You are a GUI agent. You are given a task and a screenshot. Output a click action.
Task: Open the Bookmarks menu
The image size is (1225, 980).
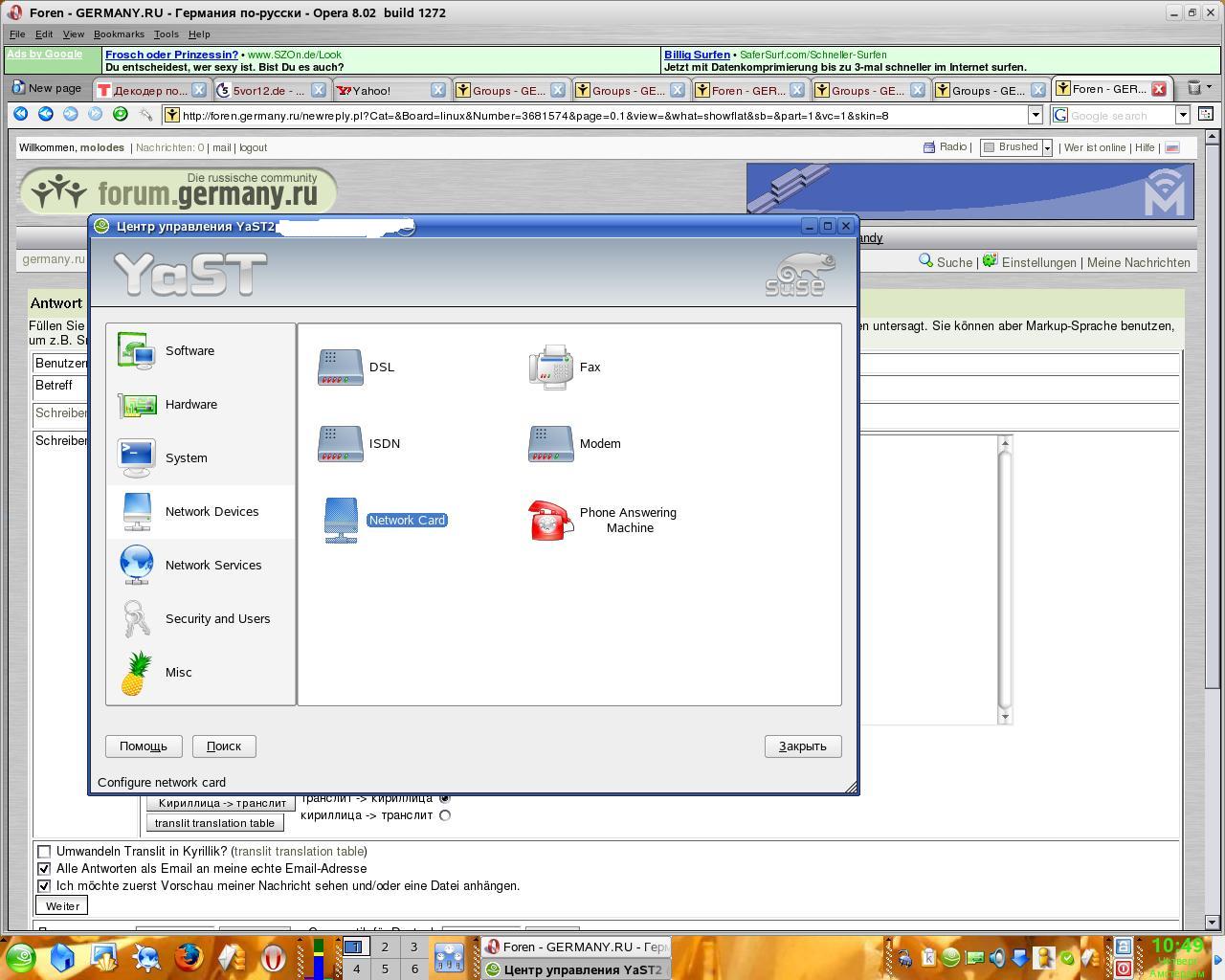click(x=119, y=33)
